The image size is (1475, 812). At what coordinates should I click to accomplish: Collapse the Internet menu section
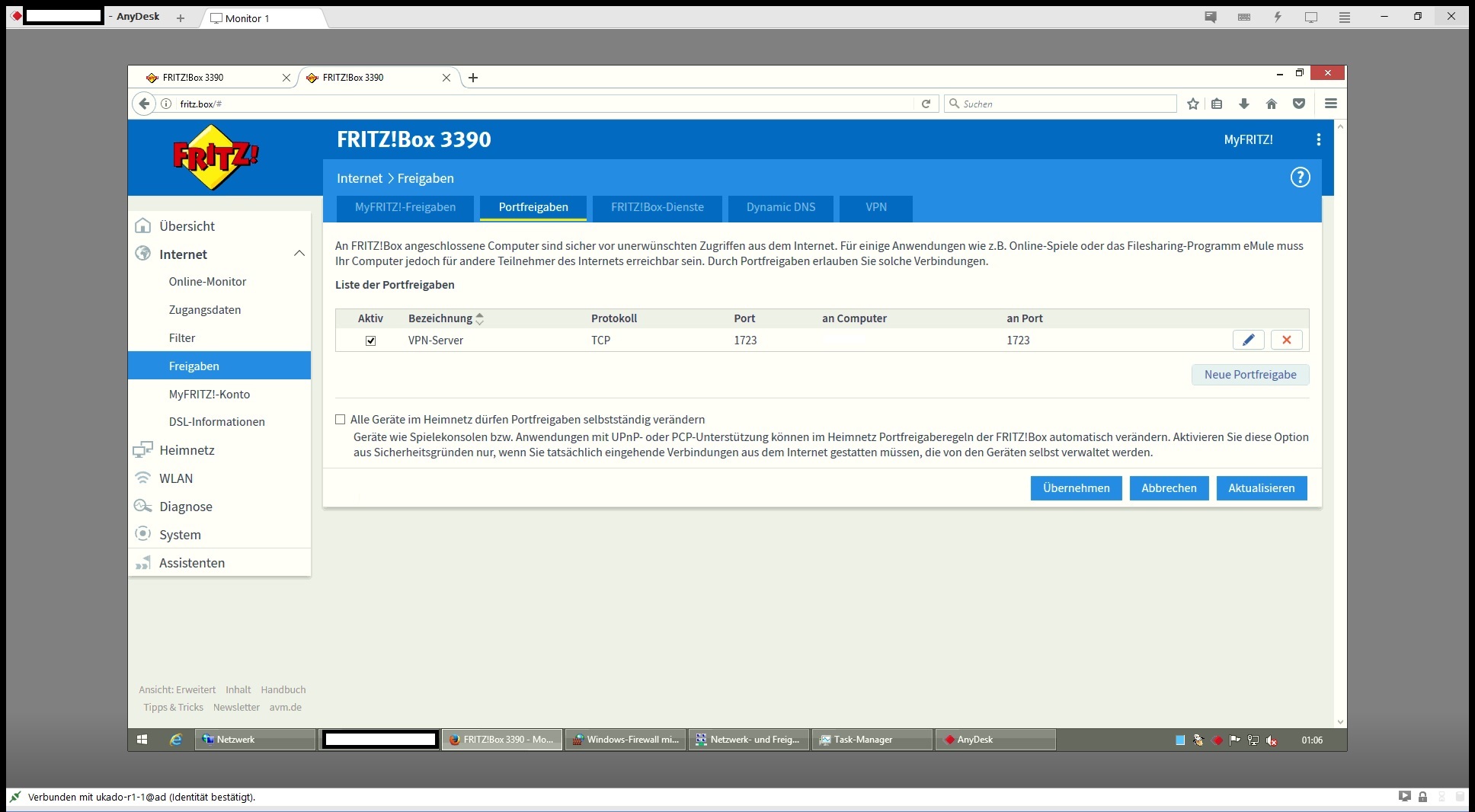[x=299, y=254]
